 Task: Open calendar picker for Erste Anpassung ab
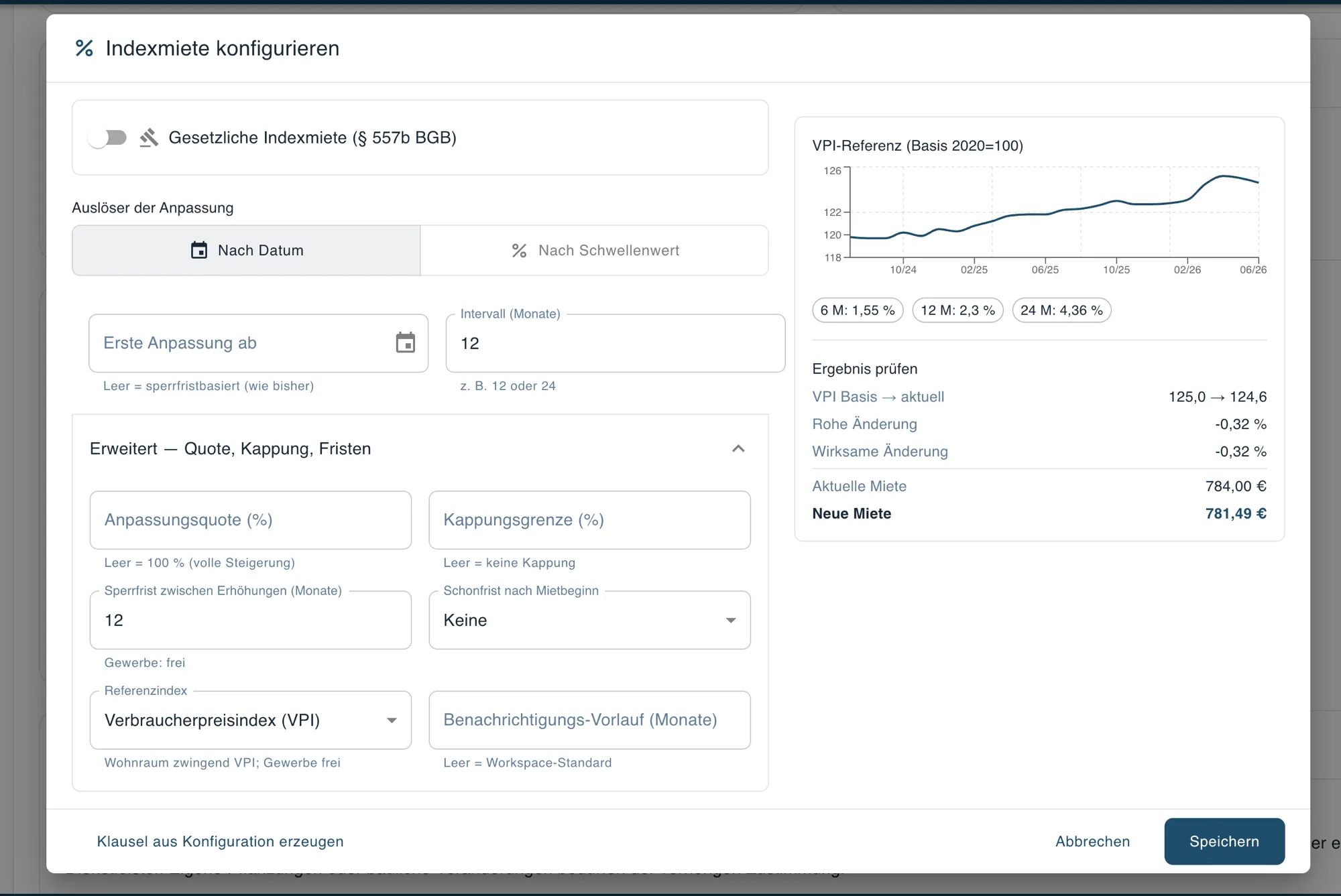pos(405,342)
